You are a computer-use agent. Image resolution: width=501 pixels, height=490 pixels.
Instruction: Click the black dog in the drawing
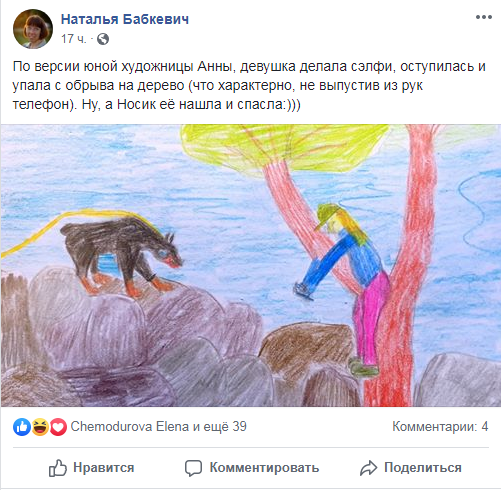click(122, 257)
